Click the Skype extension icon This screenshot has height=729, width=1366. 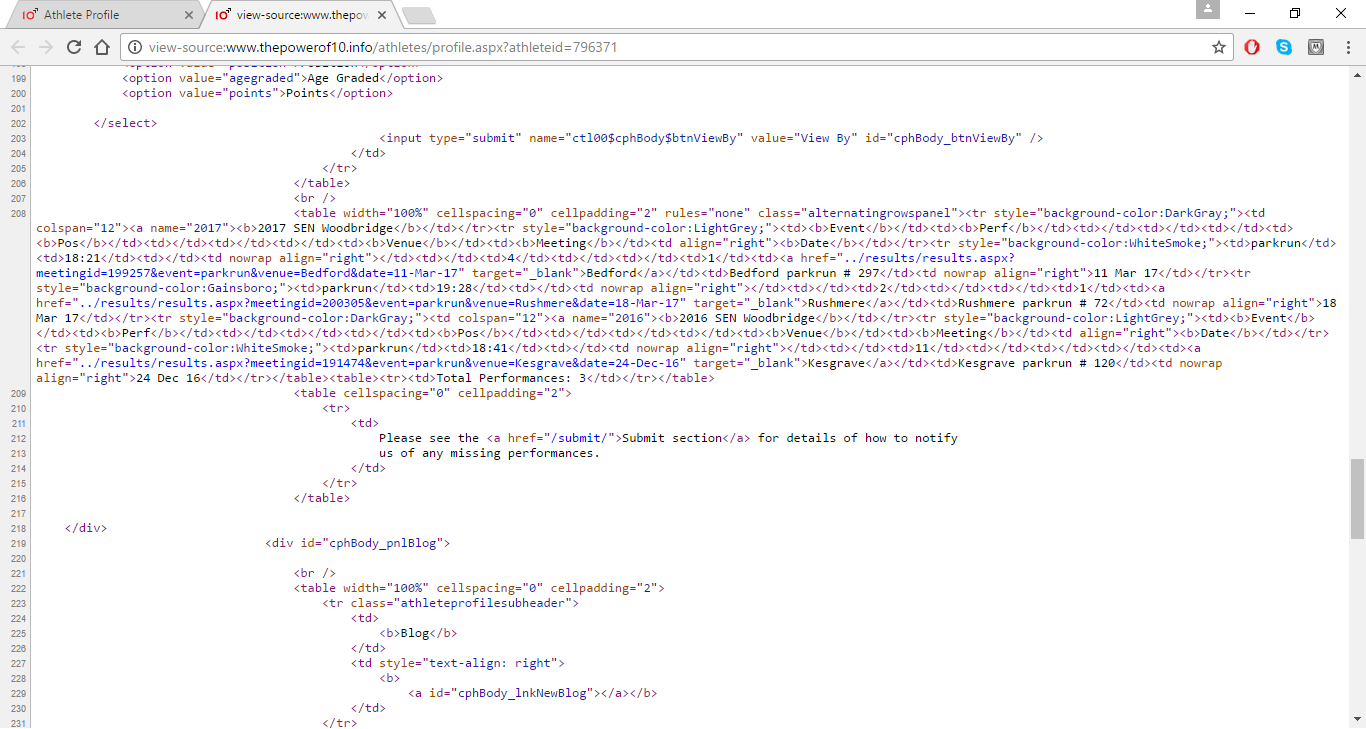tap(1284, 47)
